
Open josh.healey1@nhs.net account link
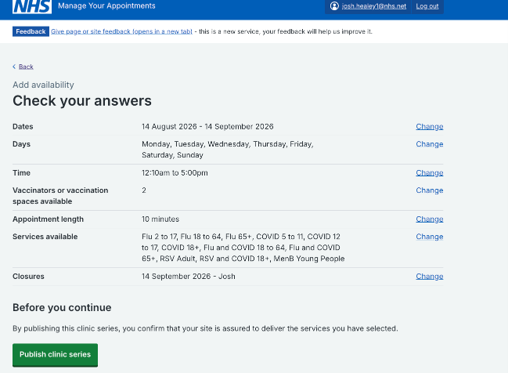[x=374, y=6]
